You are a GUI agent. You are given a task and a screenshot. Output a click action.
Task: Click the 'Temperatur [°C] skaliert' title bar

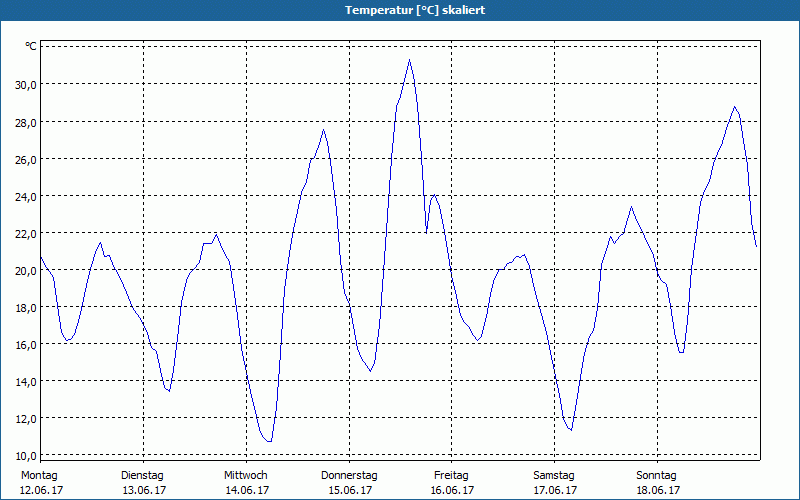coord(400,10)
